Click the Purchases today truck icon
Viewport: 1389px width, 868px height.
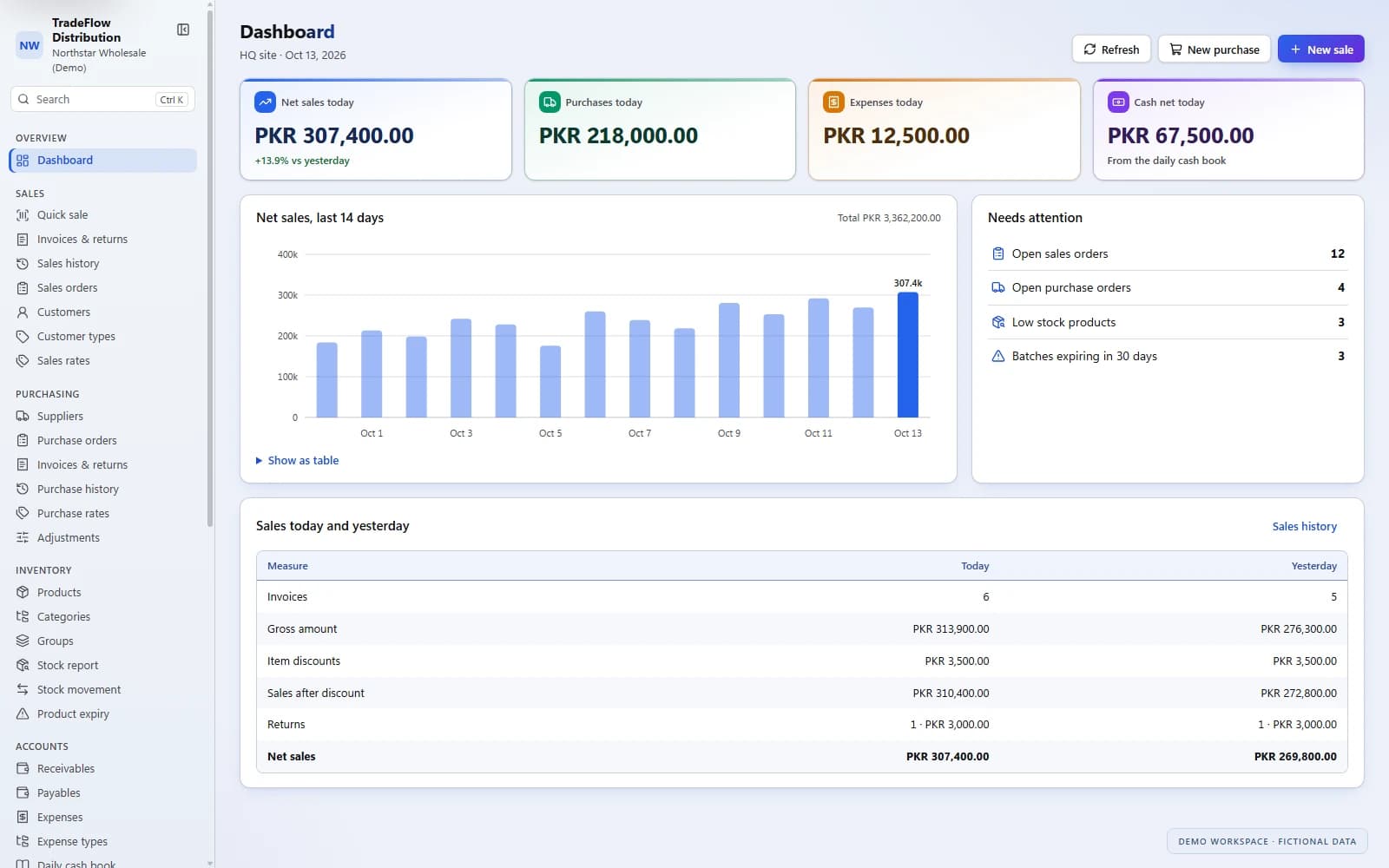pyautogui.click(x=550, y=102)
